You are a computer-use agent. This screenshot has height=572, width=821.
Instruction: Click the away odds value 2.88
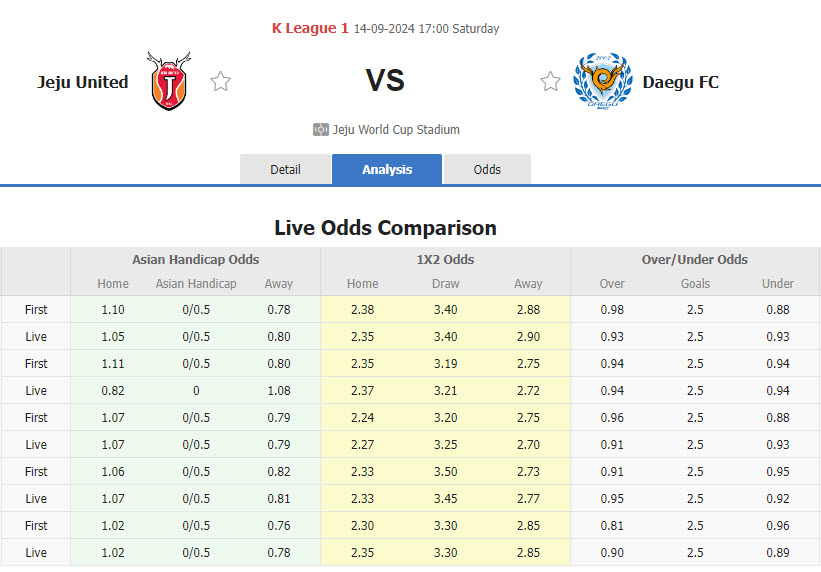528,309
